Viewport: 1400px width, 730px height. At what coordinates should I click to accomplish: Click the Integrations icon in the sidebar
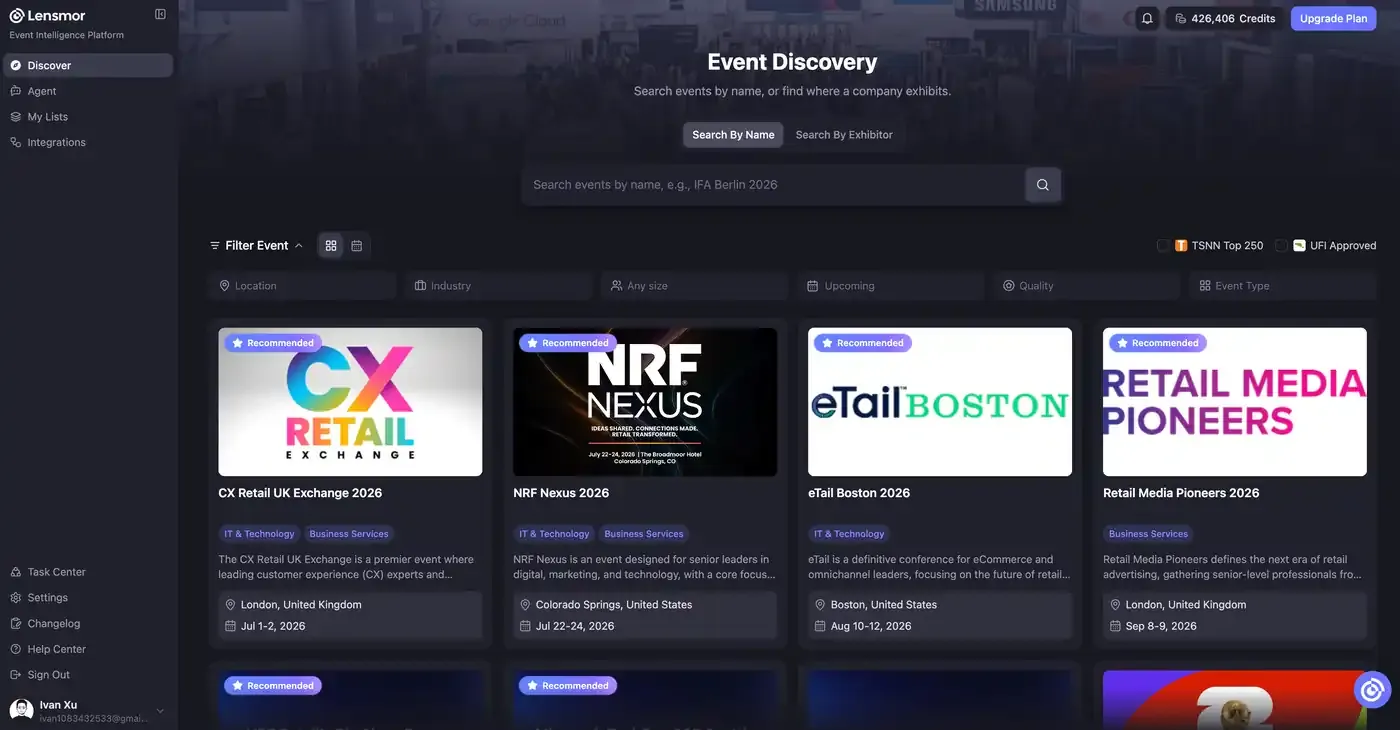16,142
